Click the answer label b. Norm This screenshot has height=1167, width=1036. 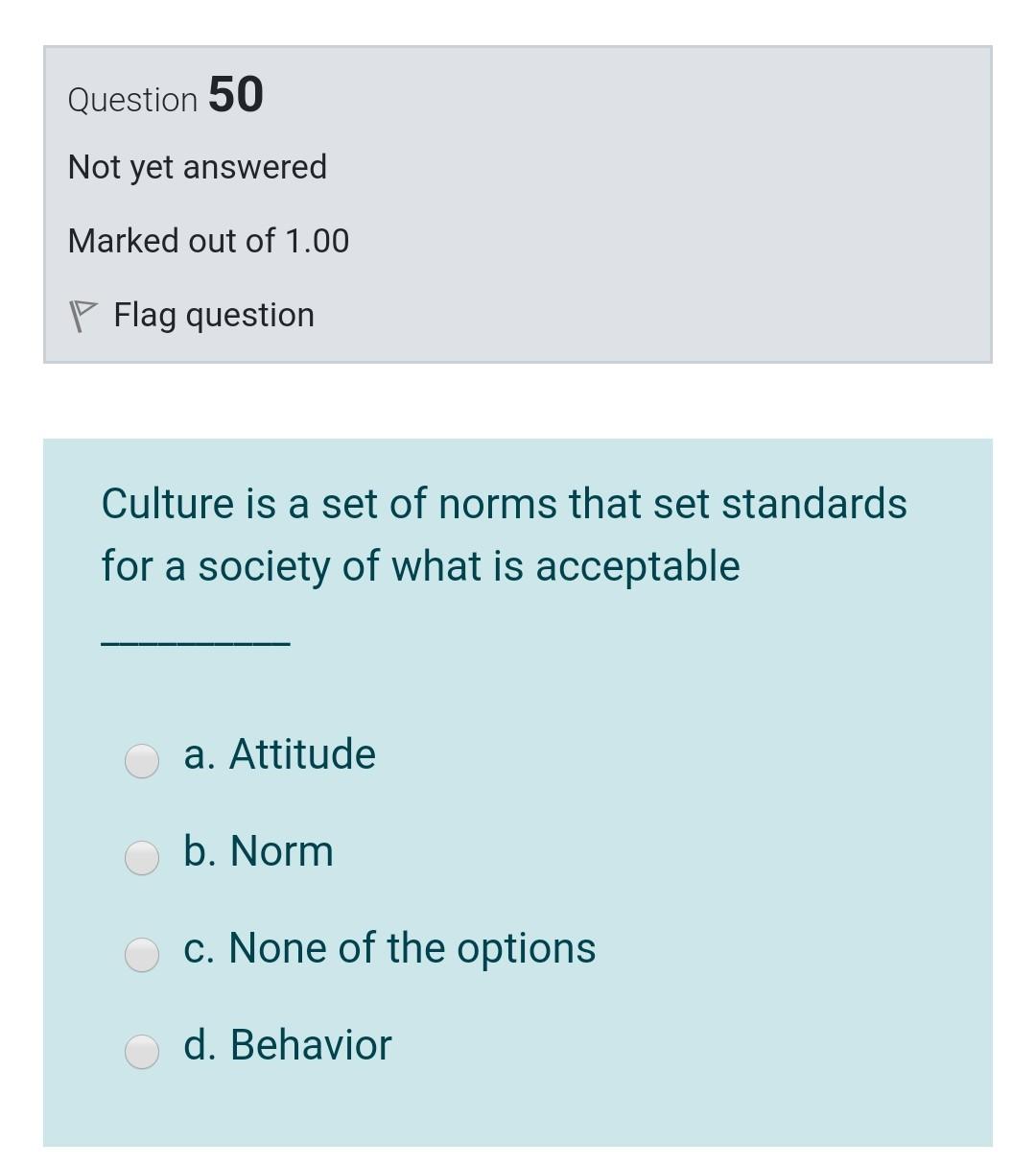point(257,851)
